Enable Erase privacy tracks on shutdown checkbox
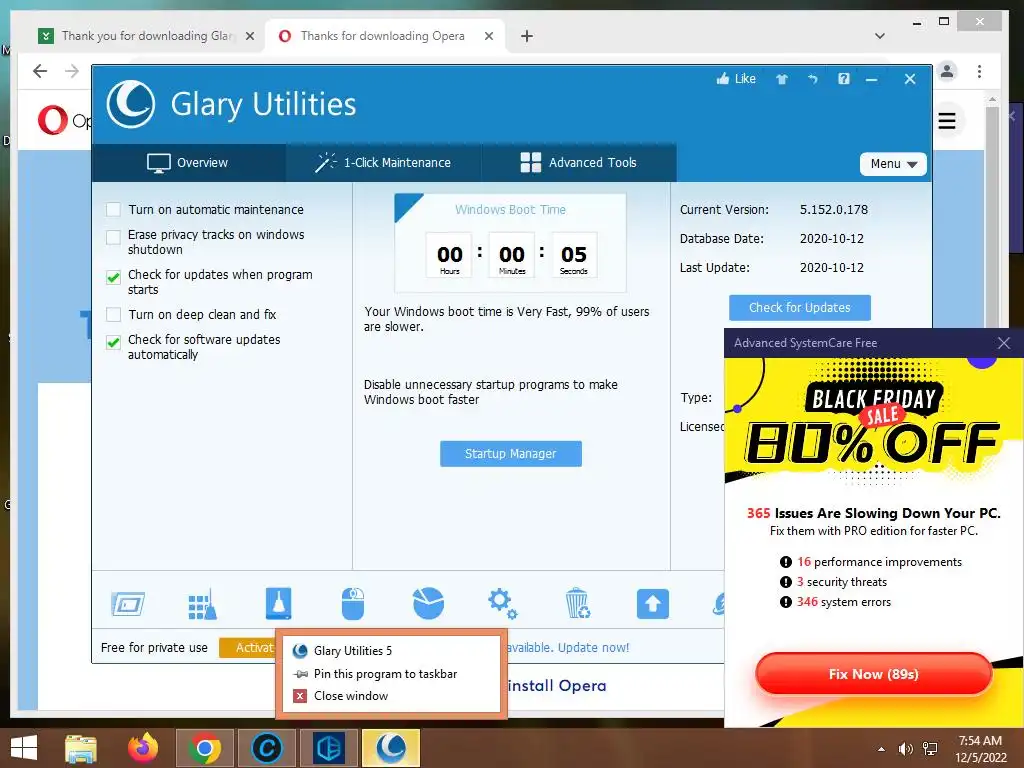 click(x=114, y=236)
